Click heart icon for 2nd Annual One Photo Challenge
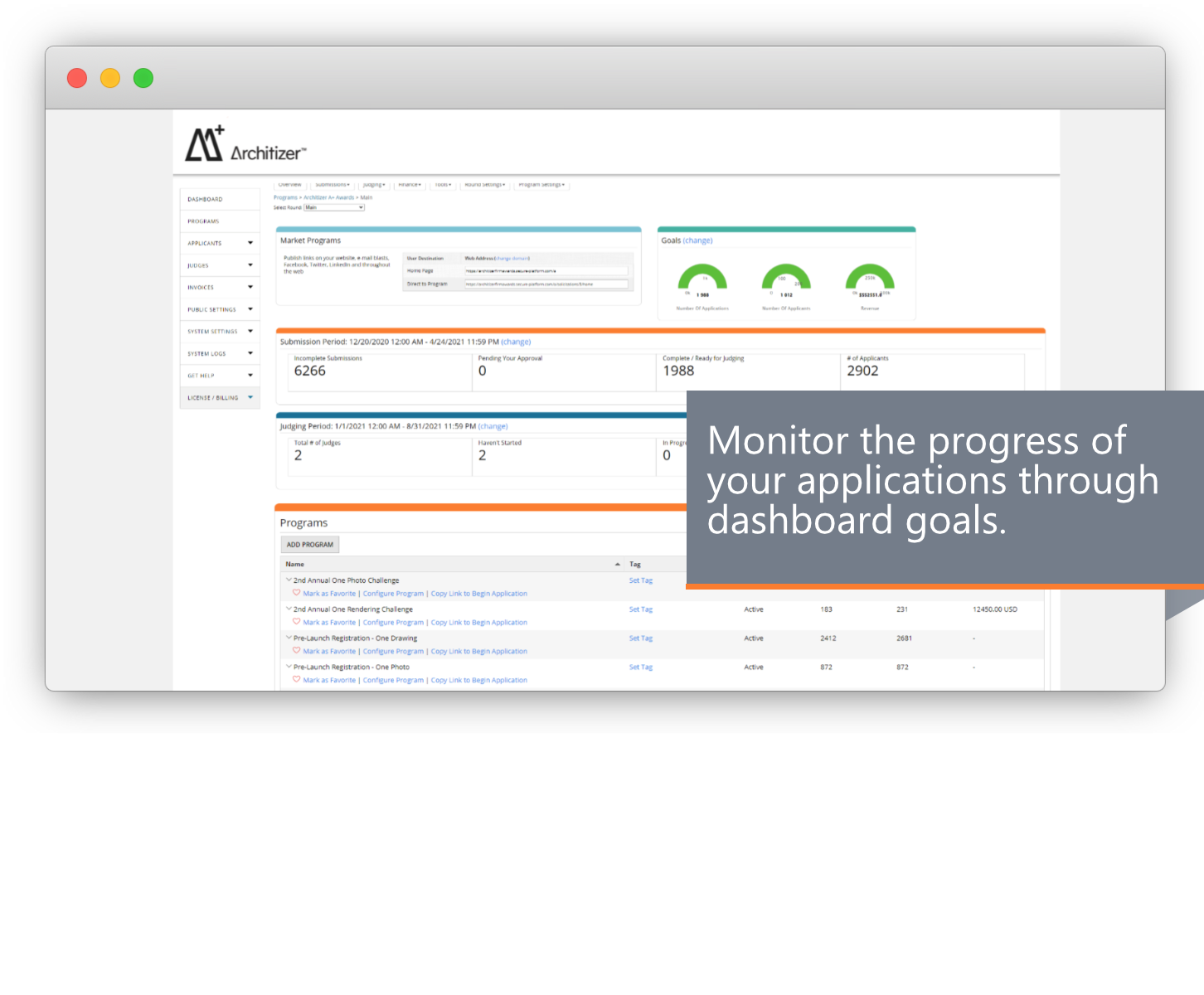The image size is (1204, 995). (296, 593)
